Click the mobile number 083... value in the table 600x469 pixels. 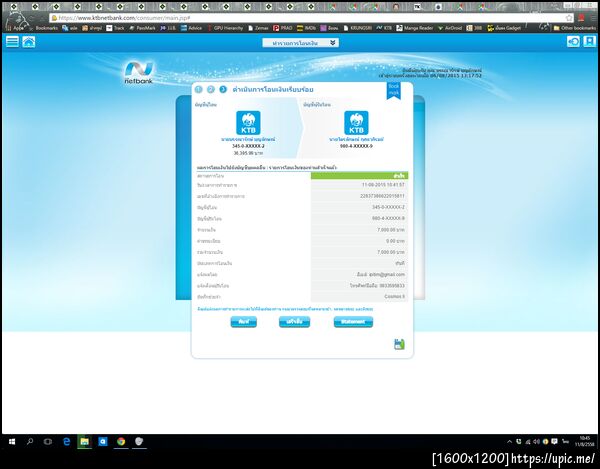click(377, 285)
